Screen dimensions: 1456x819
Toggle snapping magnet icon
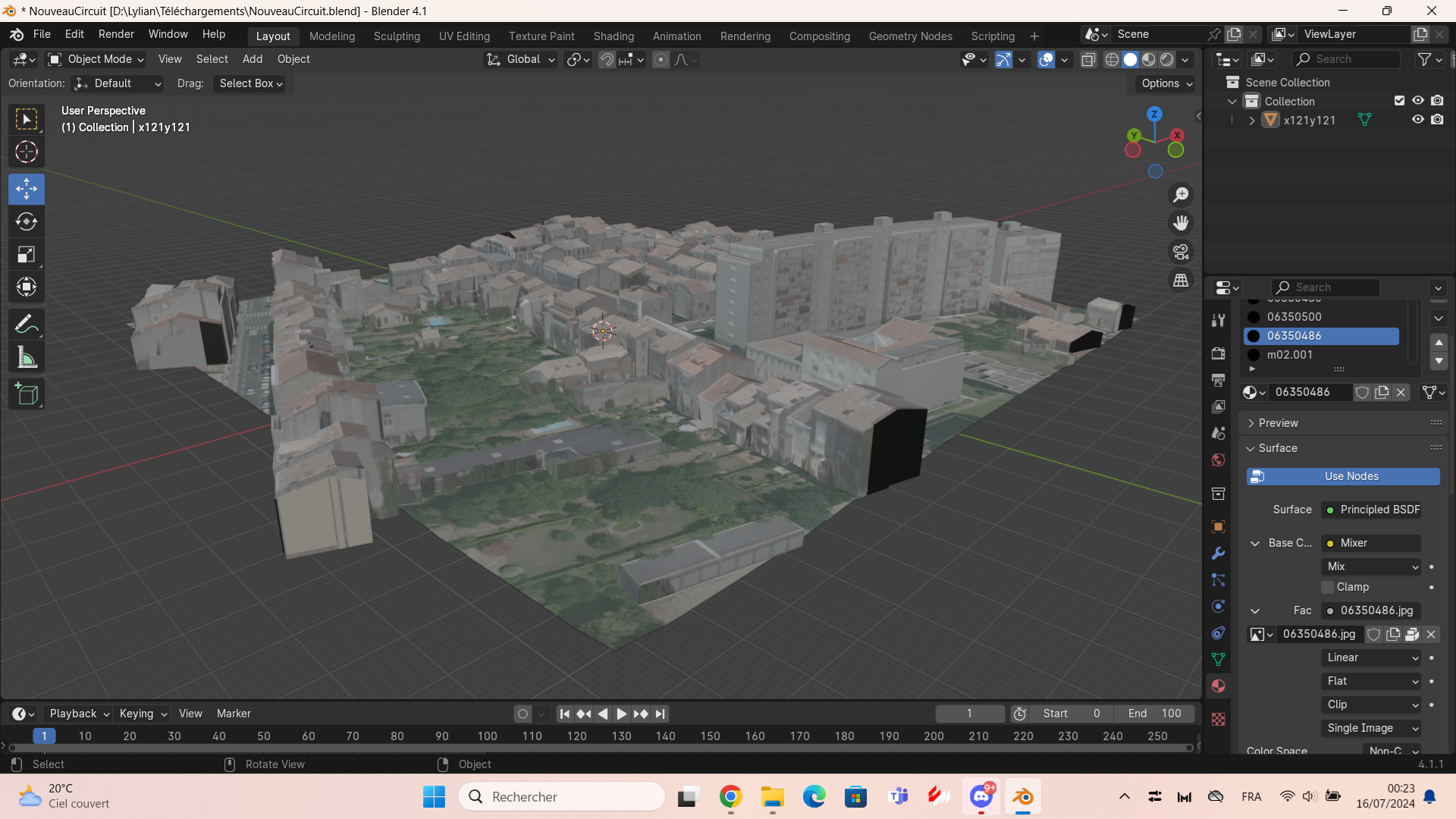tap(607, 59)
